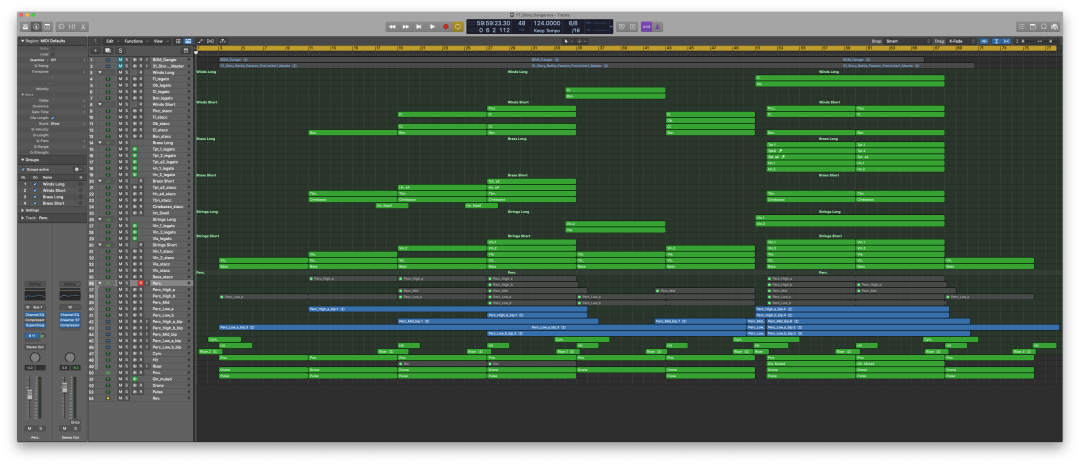Toggle the yellow Cycle button
Image resolution: width=1080 pixels, height=465 pixels.
459,26
